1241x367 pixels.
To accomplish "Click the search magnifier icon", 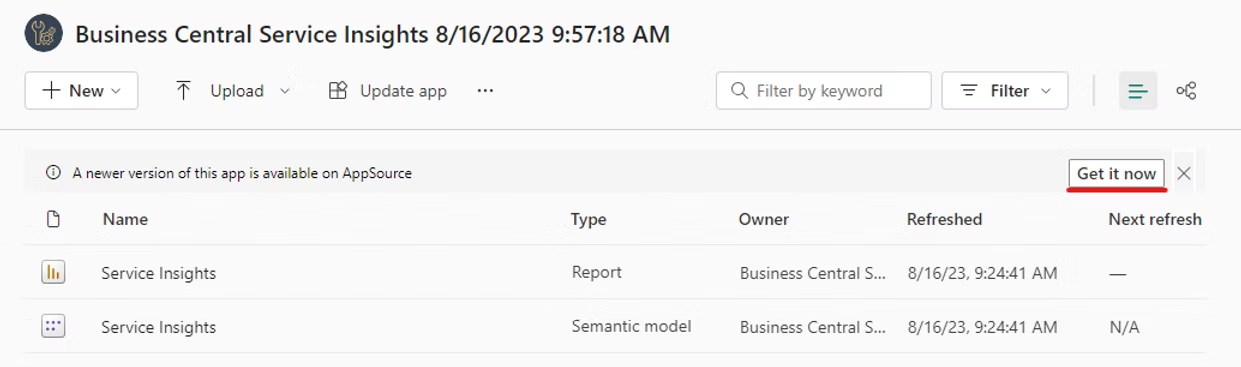I will tap(740, 91).
